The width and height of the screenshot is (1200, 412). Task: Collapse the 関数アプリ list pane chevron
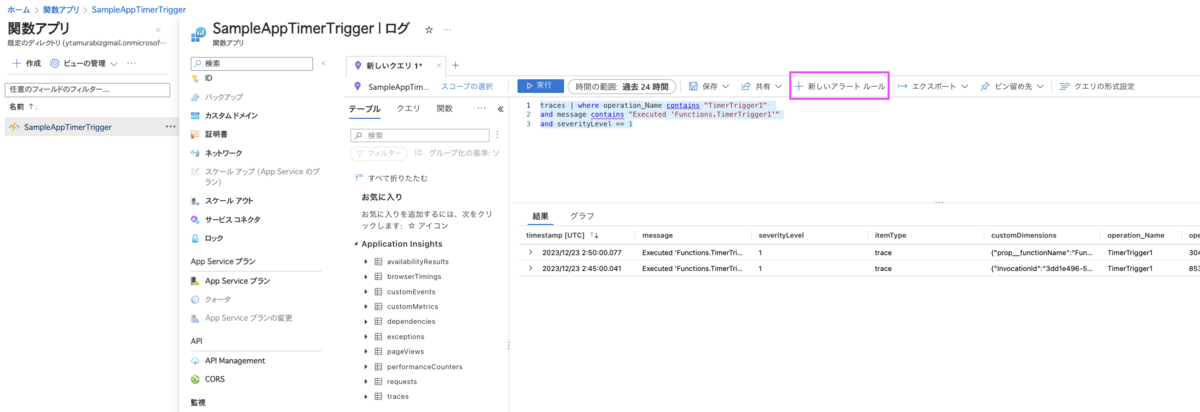pos(160,31)
